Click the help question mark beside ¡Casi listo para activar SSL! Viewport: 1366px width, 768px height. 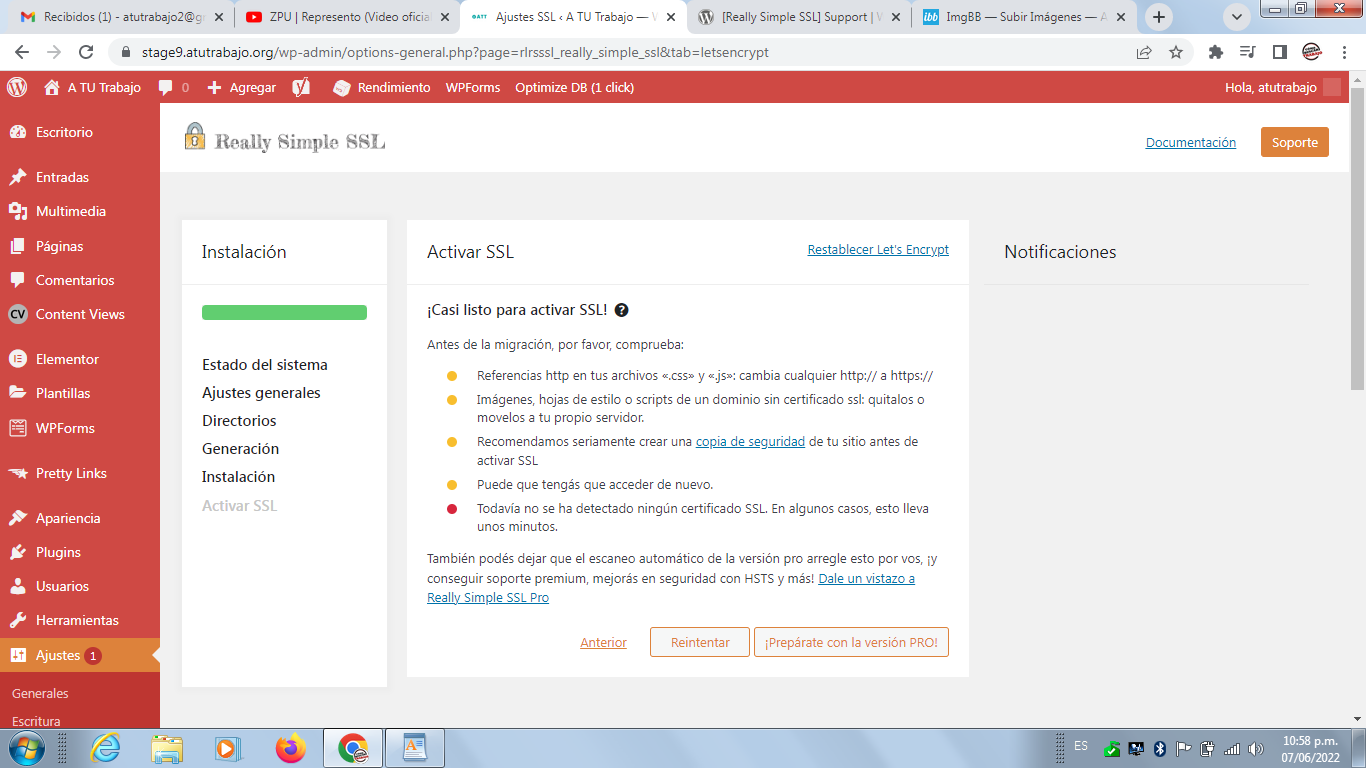coord(621,310)
